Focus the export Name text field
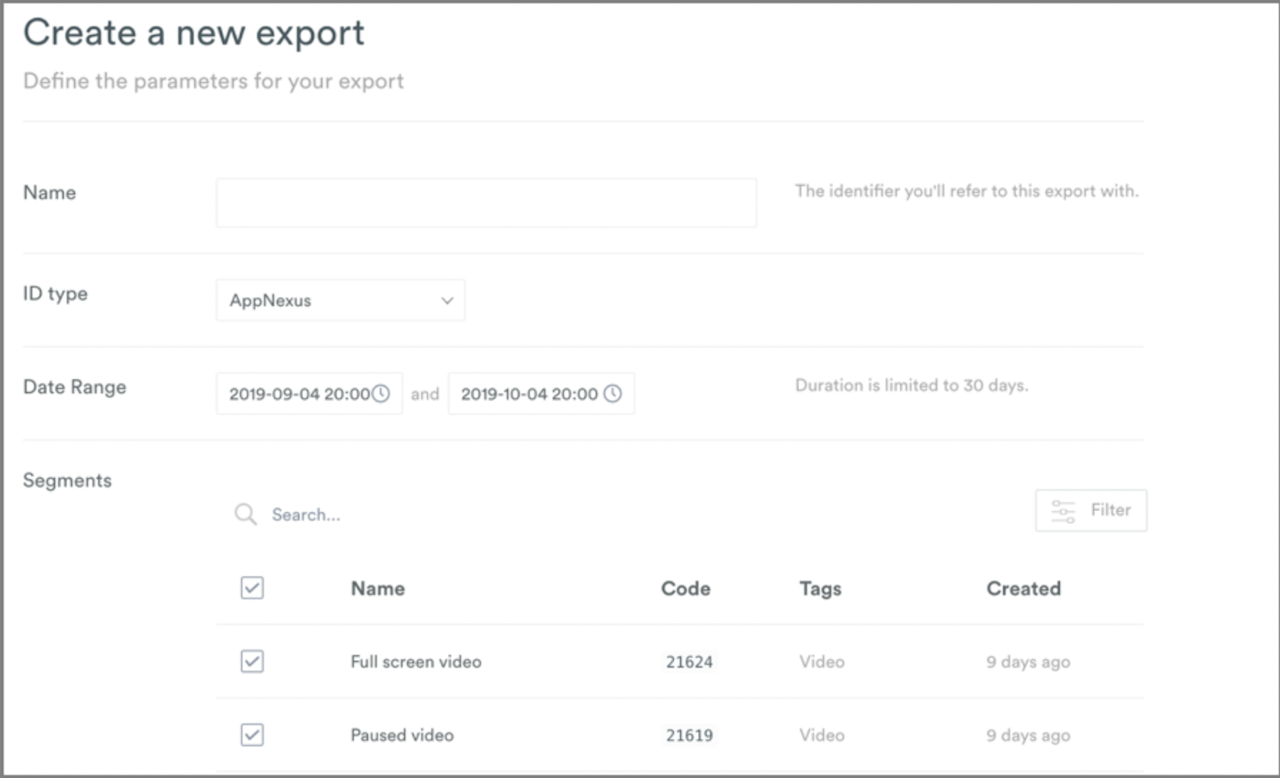The width and height of the screenshot is (1280, 778). pos(486,203)
